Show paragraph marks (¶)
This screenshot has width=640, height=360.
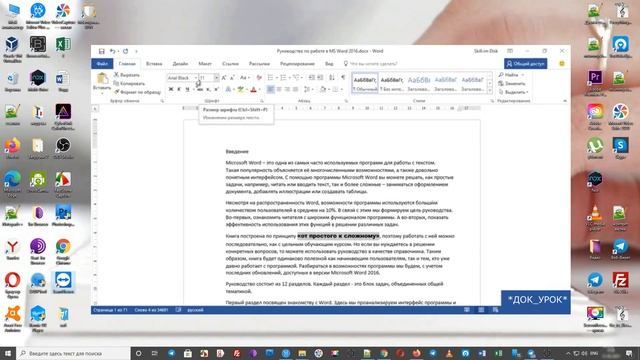pyautogui.click(x=343, y=78)
